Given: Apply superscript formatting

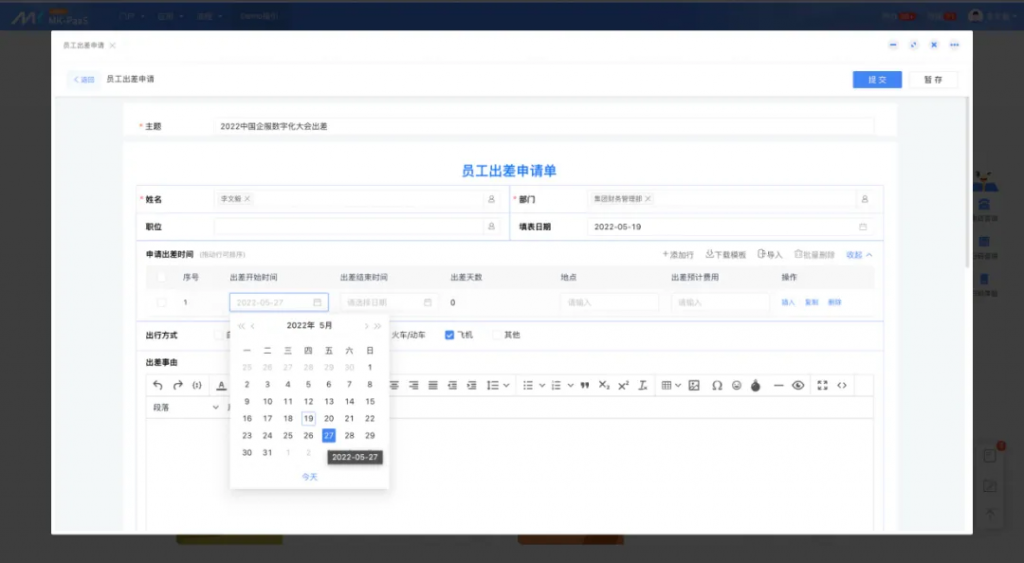Looking at the screenshot, I should coord(623,385).
